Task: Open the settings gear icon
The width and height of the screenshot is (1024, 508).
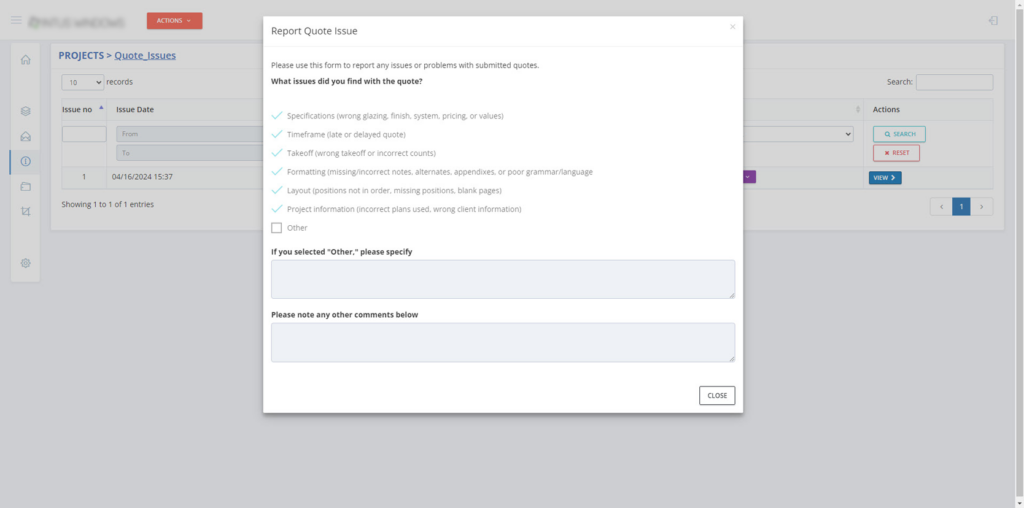Action: point(26,263)
